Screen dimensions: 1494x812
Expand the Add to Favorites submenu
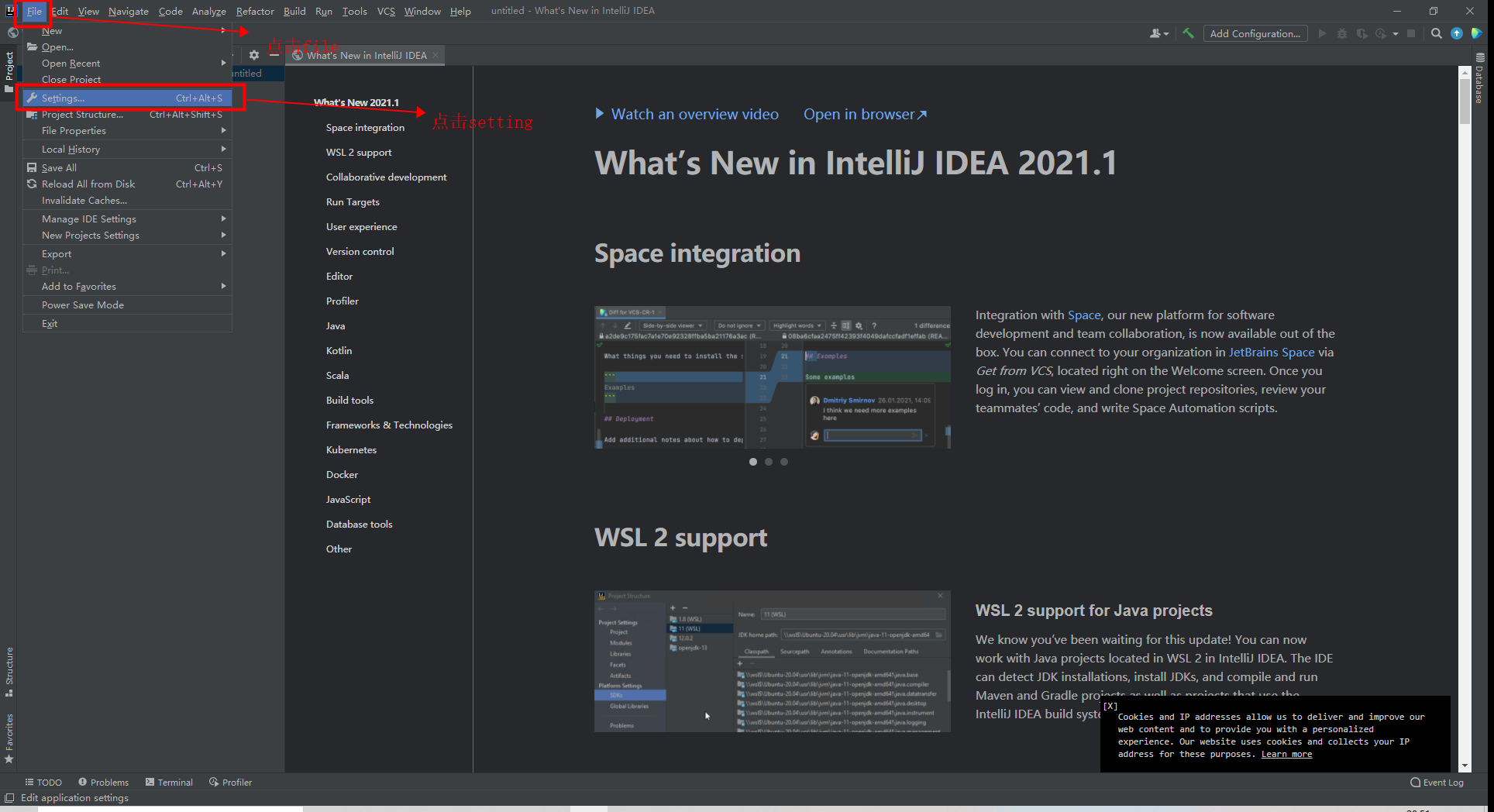point(223,287)
